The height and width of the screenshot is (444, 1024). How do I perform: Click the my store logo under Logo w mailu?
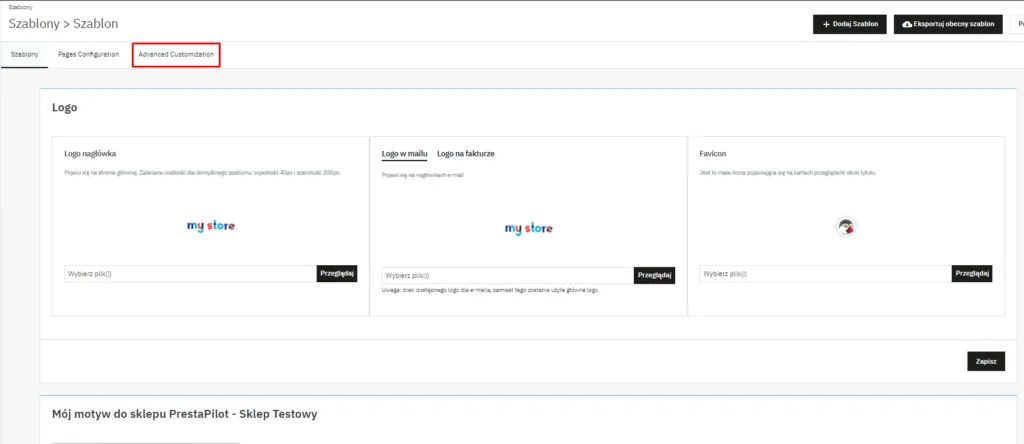click(x=528, y=228)
